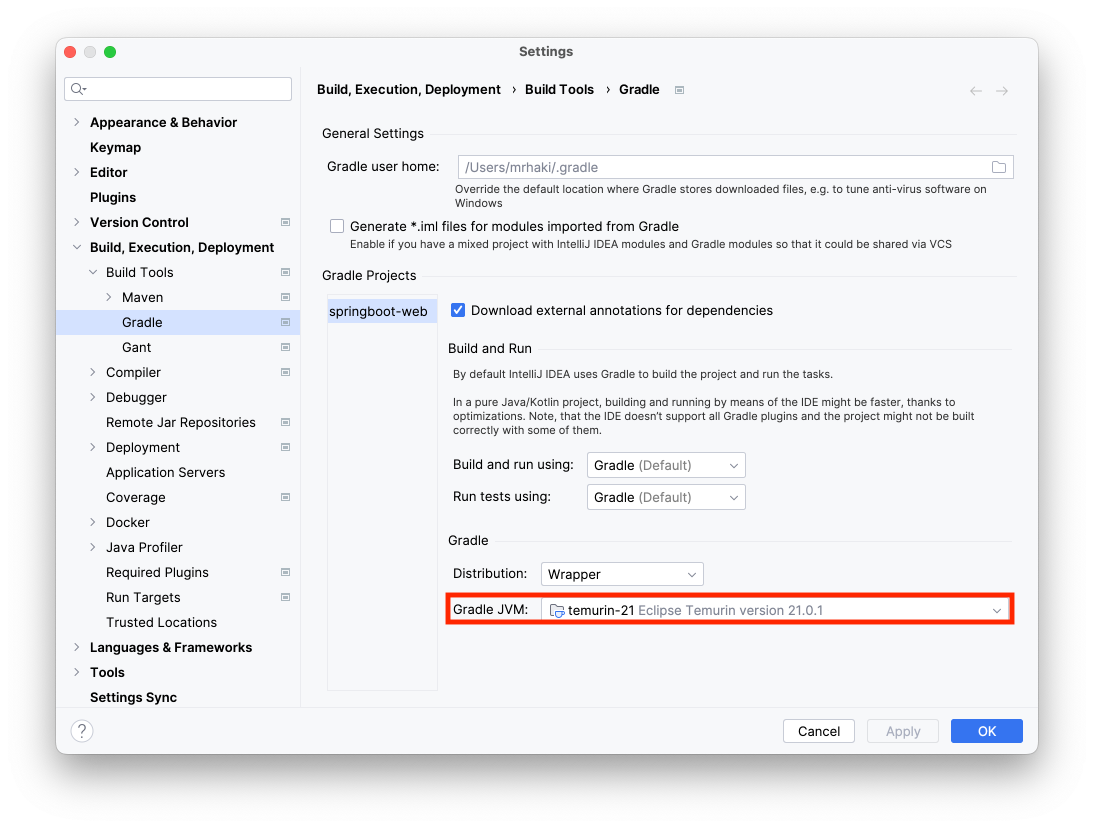This screenshot has height=828, width=1094.
Task: Click Cancel to discard changes
Action: (x=818, y=730)
